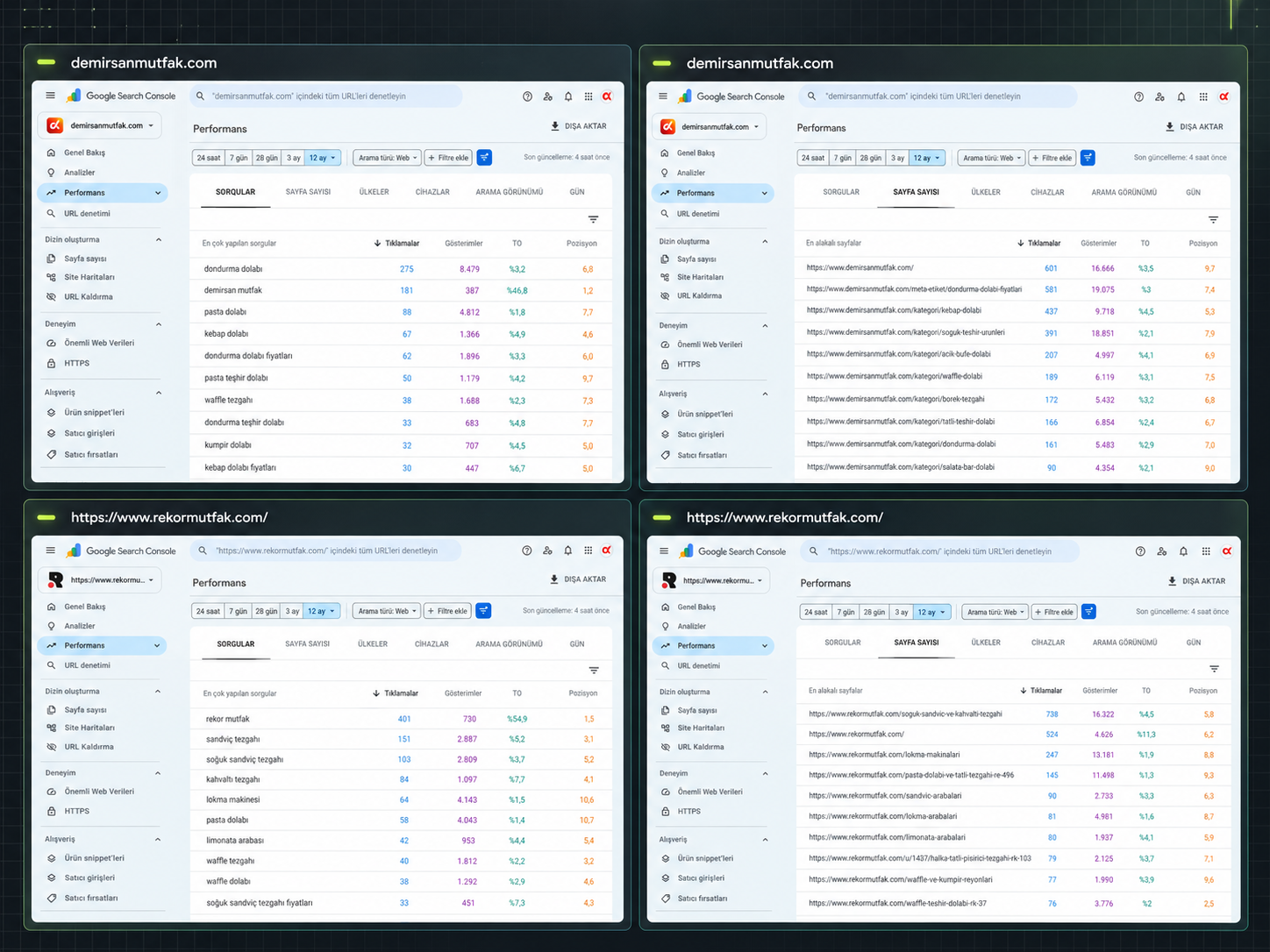Select 3 ay range in demirsanmutfak pages panel
This screenshot has height=952, width=1270.
[898, 158]
